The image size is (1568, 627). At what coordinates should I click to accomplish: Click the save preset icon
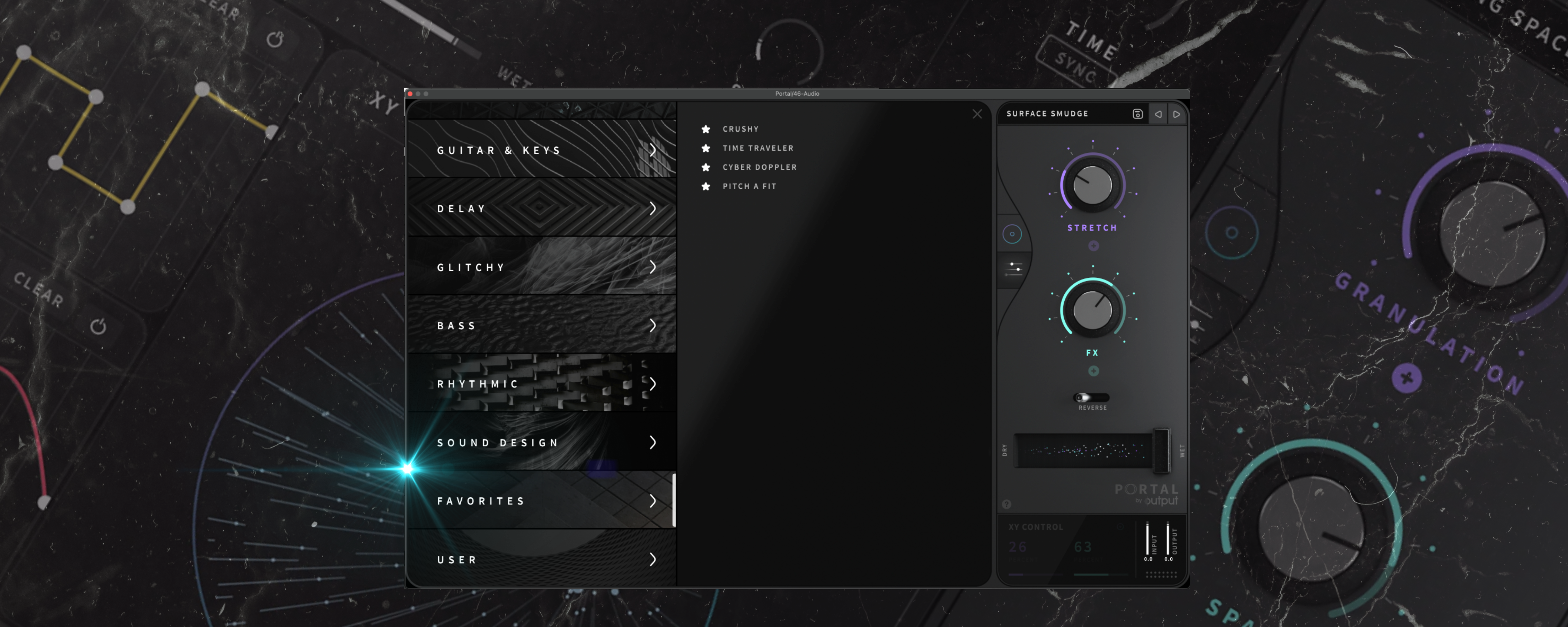(x=1137, y=114)
